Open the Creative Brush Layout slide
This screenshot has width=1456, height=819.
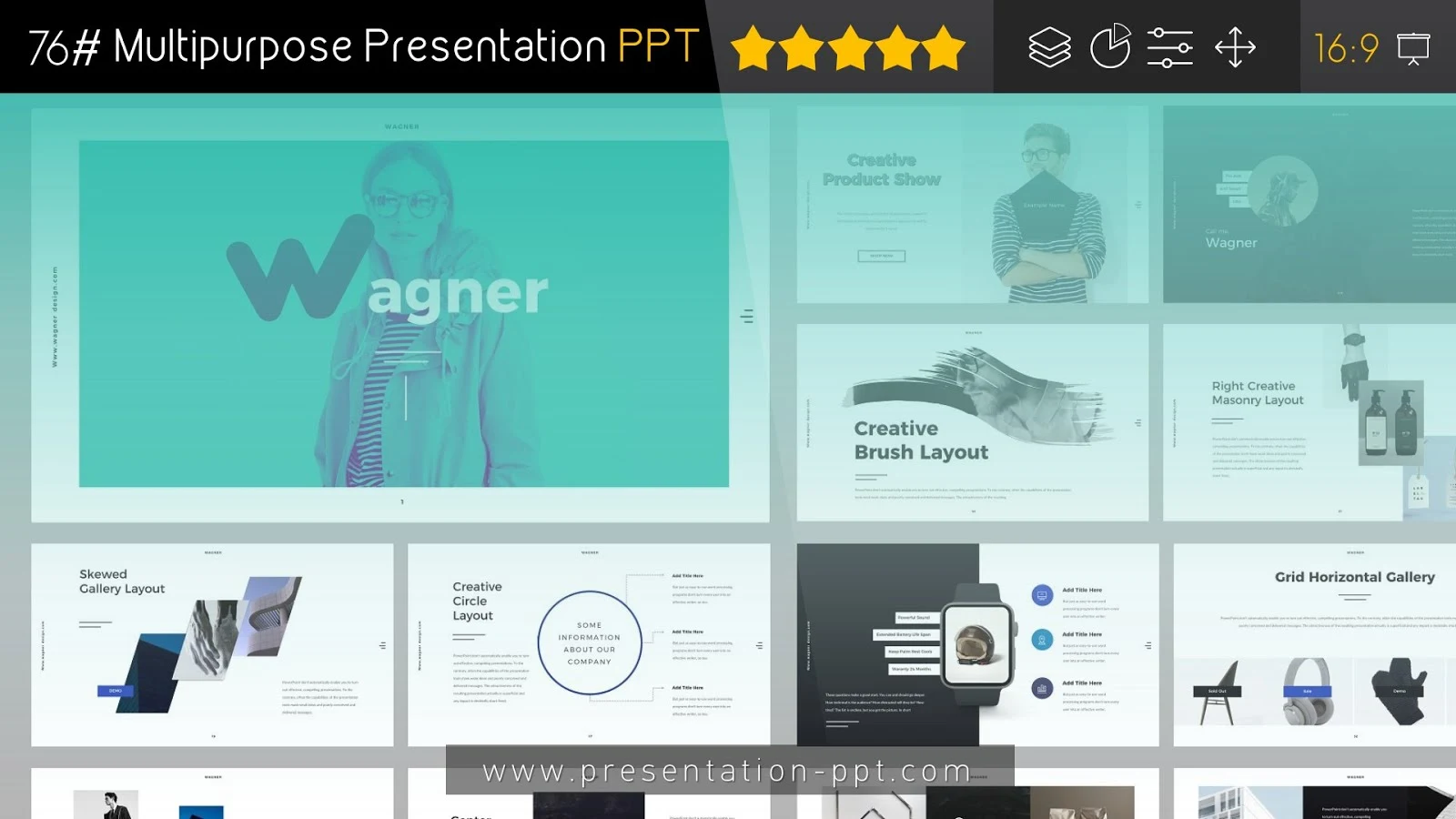[x=973, y=422]
